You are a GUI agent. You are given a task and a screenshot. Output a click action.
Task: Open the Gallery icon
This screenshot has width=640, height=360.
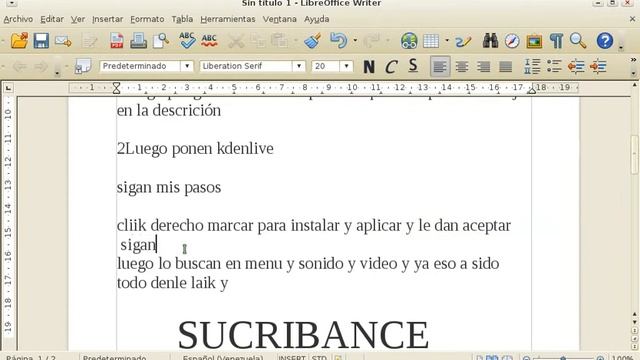pyautogui.click(x=534, y=41)
